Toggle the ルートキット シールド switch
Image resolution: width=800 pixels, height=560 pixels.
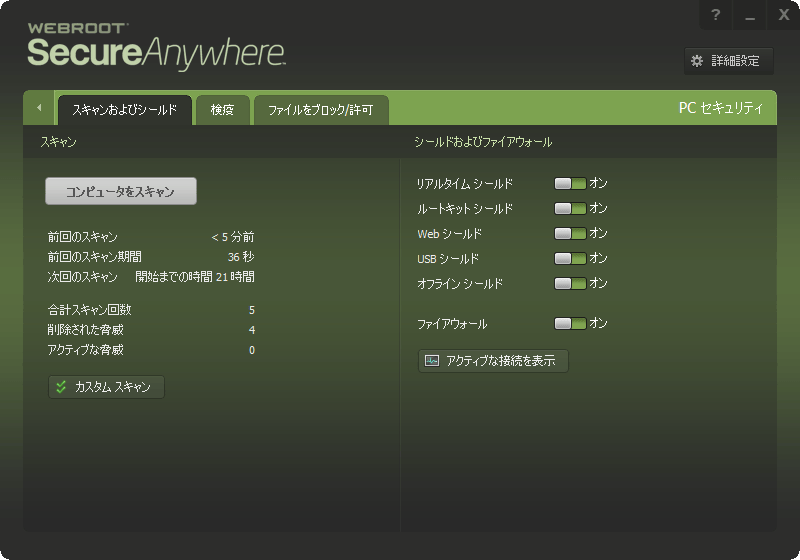(570, 209)
